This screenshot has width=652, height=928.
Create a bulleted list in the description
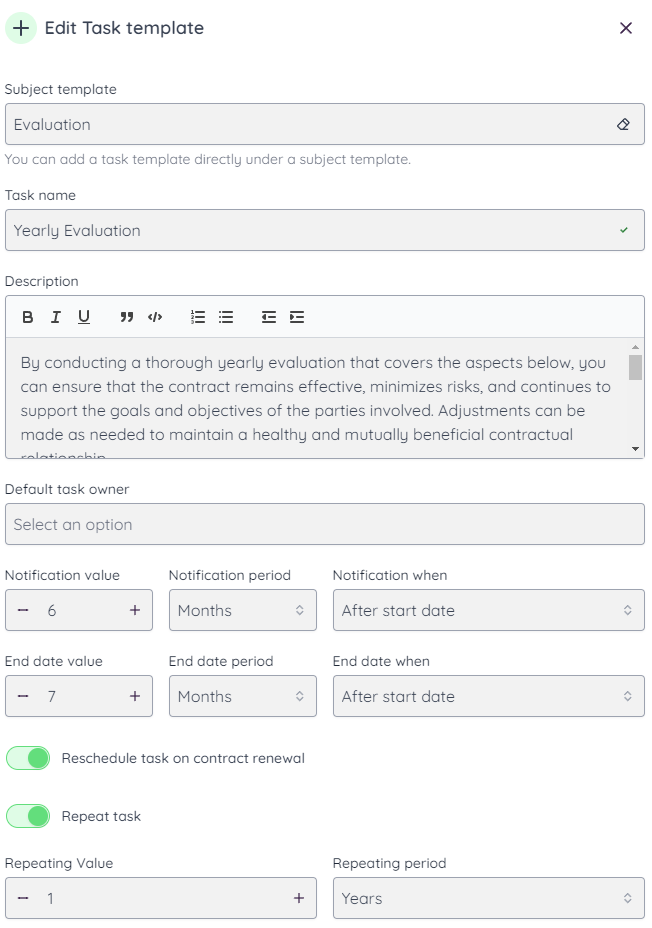225,317
